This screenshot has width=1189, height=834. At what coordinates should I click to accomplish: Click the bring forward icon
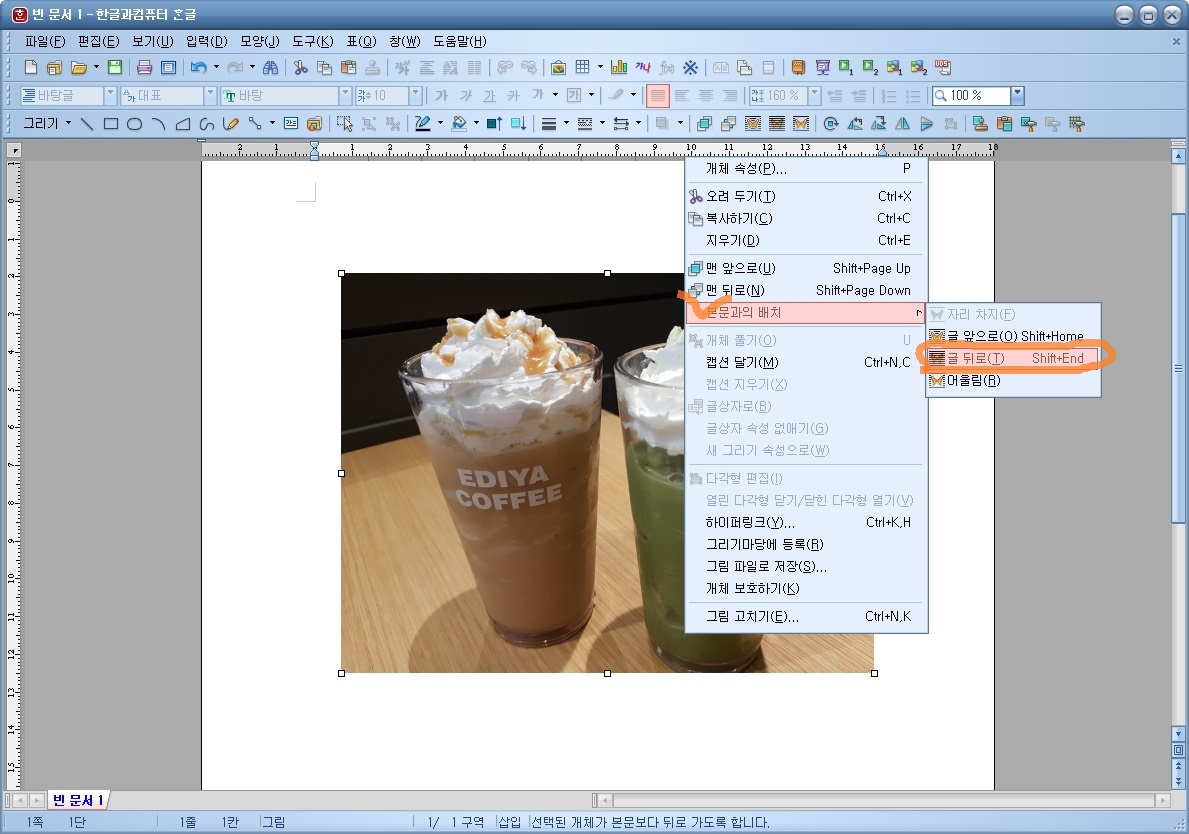point(704,124)
